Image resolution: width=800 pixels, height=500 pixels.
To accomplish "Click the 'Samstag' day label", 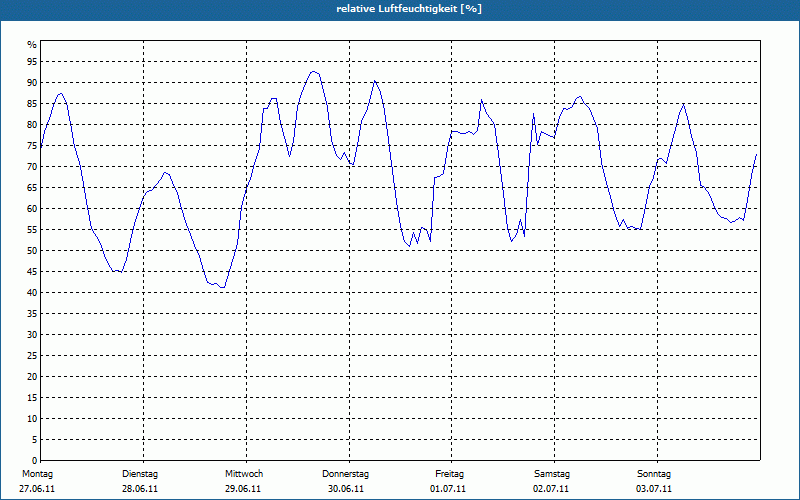I will pyautogui.click(x=552, y=474).
